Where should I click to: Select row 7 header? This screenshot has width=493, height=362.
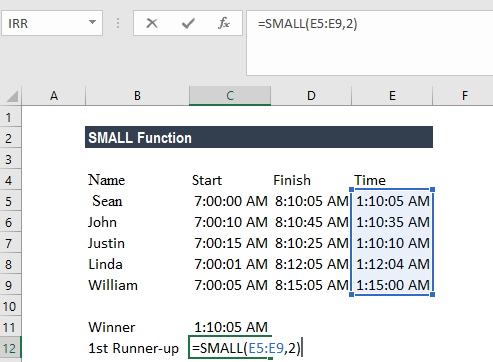coord(11,243)
